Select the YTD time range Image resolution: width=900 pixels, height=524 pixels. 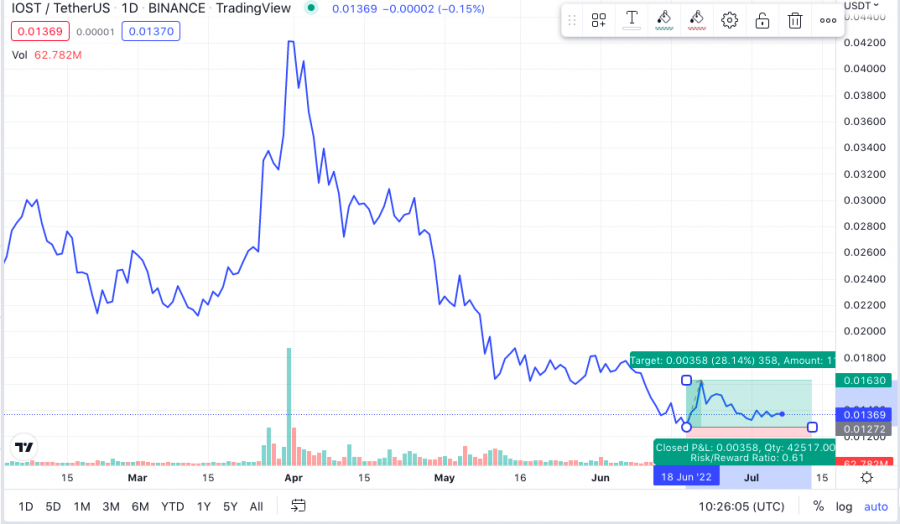172,506
